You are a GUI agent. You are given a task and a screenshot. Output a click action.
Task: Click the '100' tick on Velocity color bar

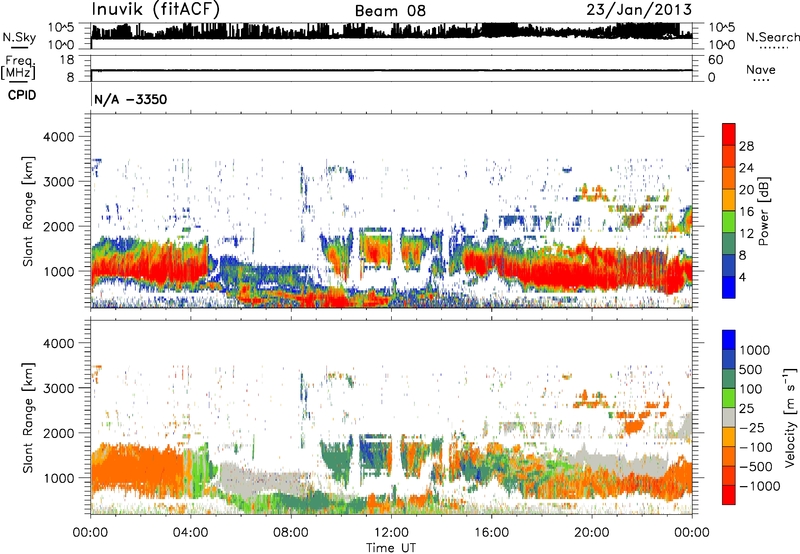(x=751, y=389)
